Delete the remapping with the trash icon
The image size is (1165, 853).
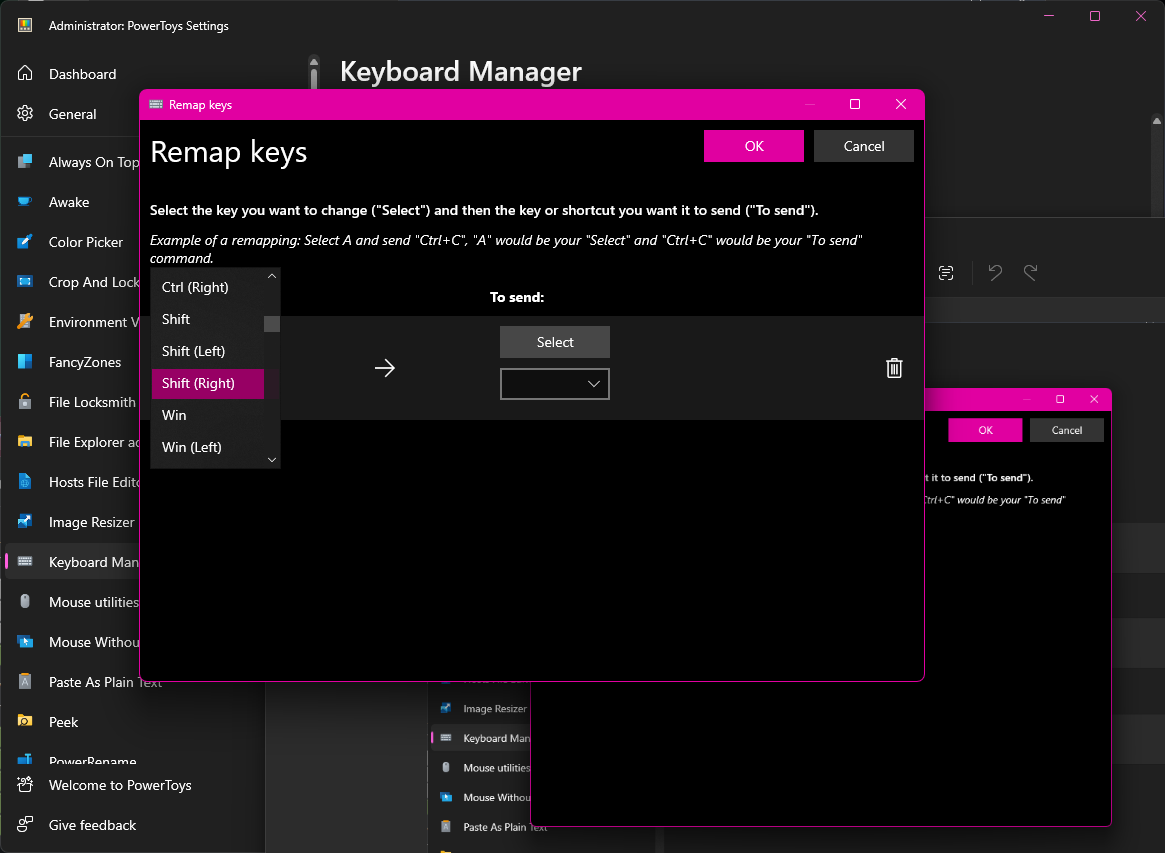(x=894, y=368)
